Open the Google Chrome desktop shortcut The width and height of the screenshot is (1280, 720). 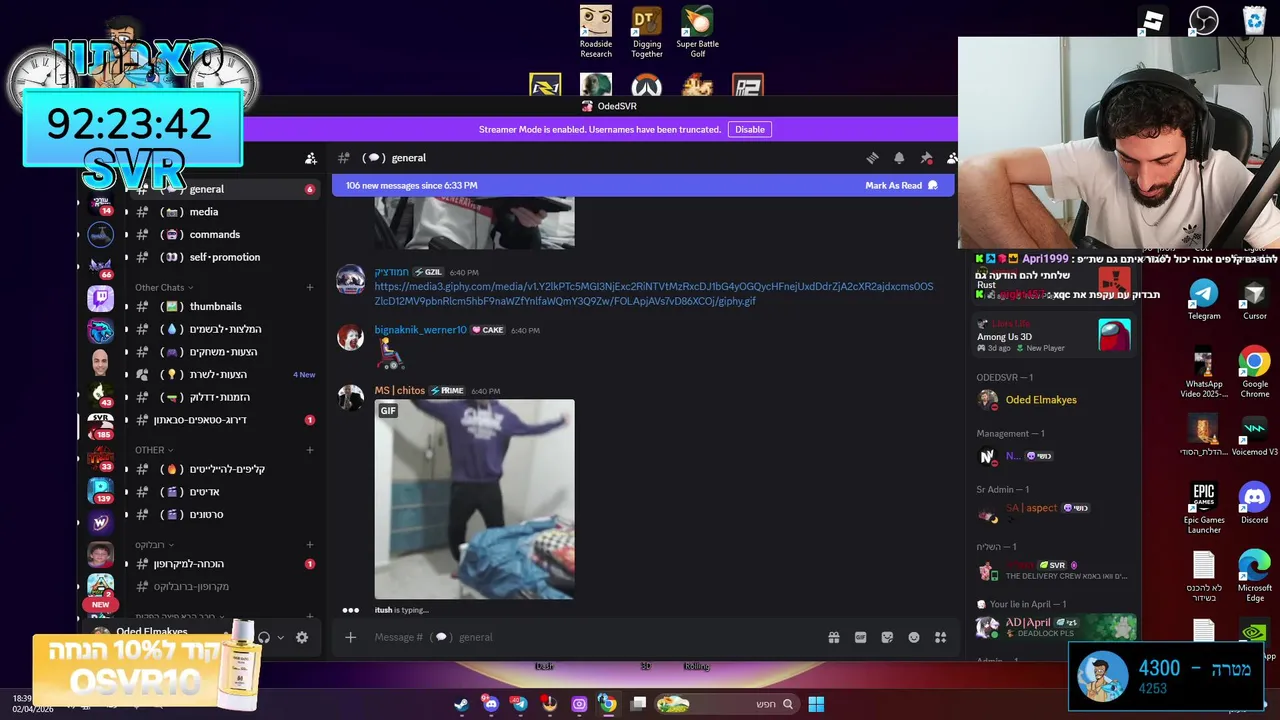click(x=1255, y=372)
